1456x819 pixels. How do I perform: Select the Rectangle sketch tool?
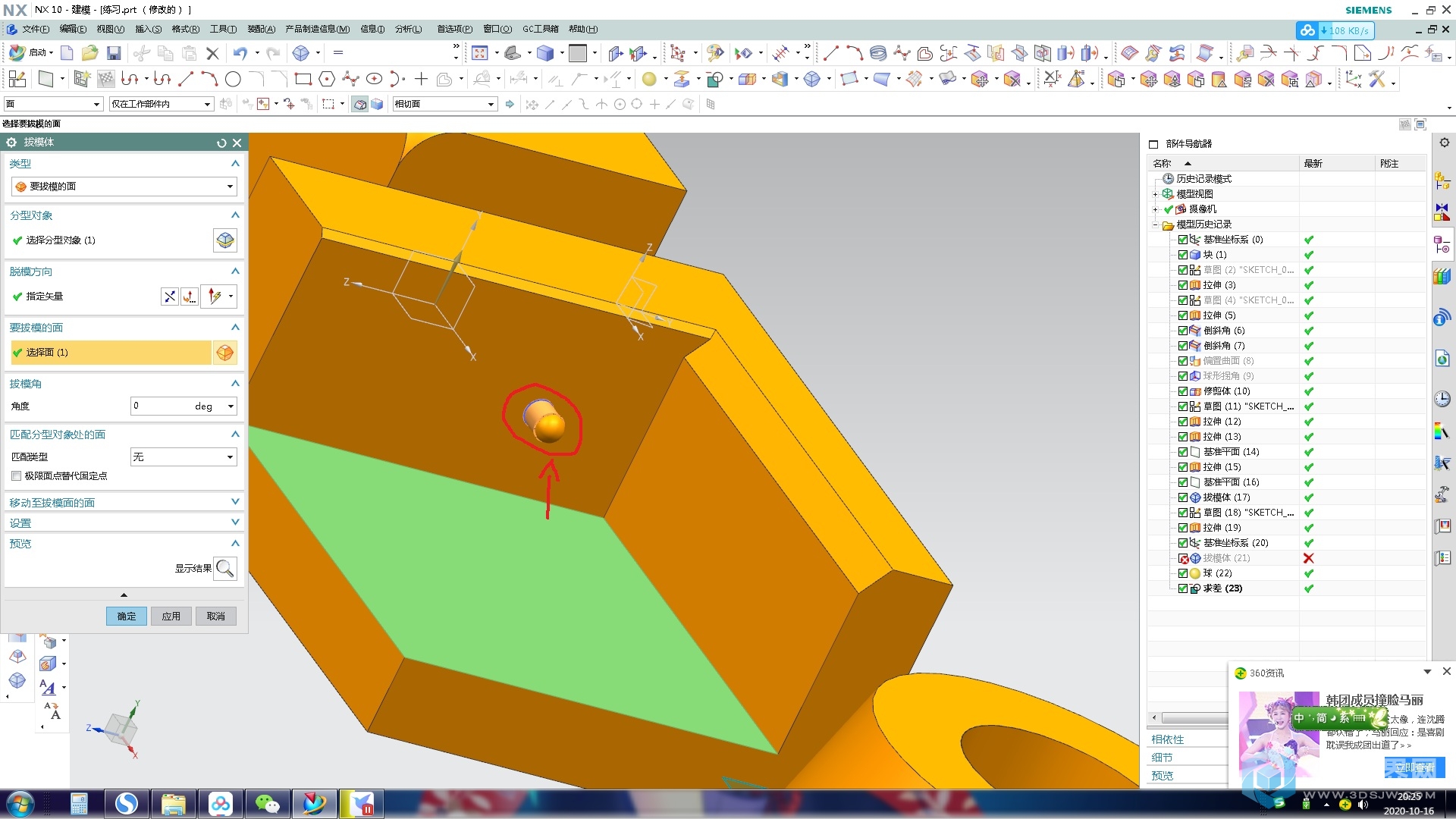coord(303,79)
